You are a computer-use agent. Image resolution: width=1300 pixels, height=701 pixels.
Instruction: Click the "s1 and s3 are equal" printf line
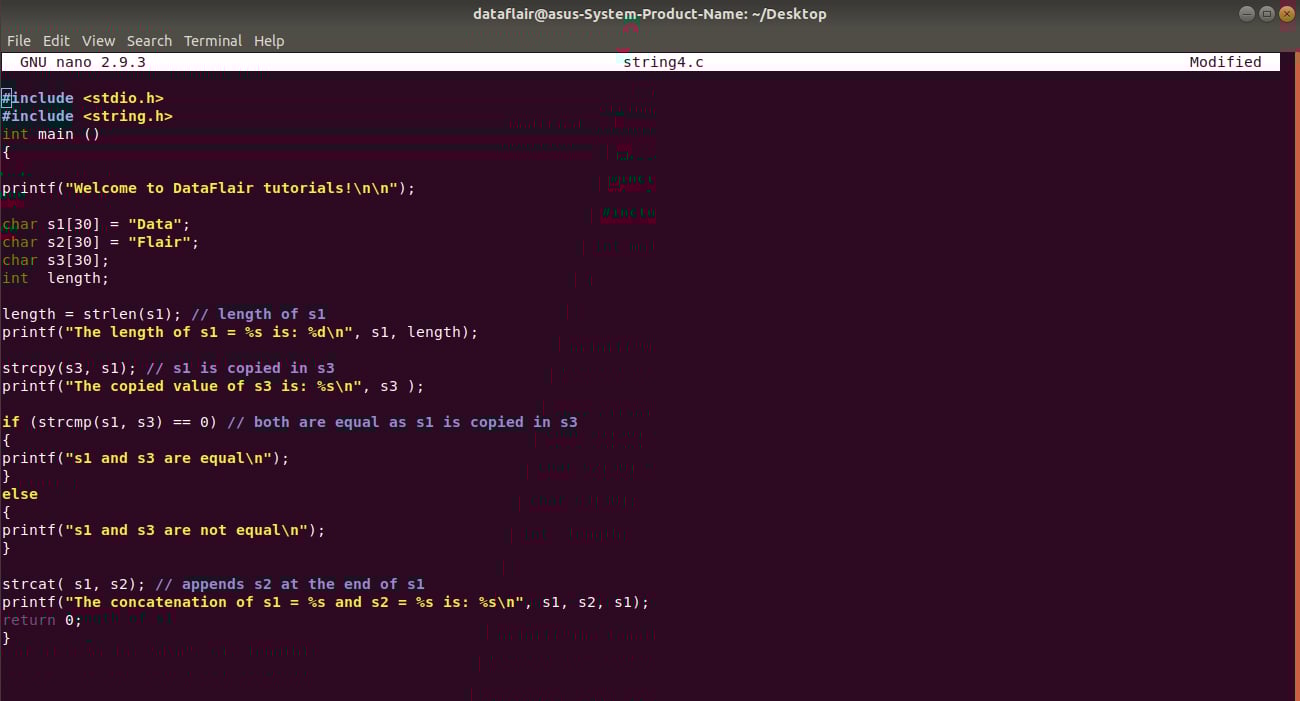click(x=146, y=458)
